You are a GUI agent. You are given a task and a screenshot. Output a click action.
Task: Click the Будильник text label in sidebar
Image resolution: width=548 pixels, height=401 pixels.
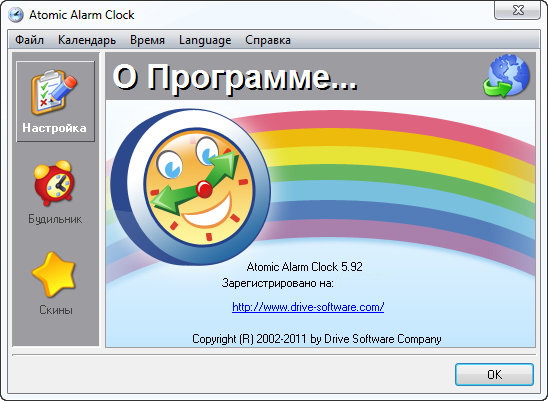pyautogui.click(x=55, y=219)
